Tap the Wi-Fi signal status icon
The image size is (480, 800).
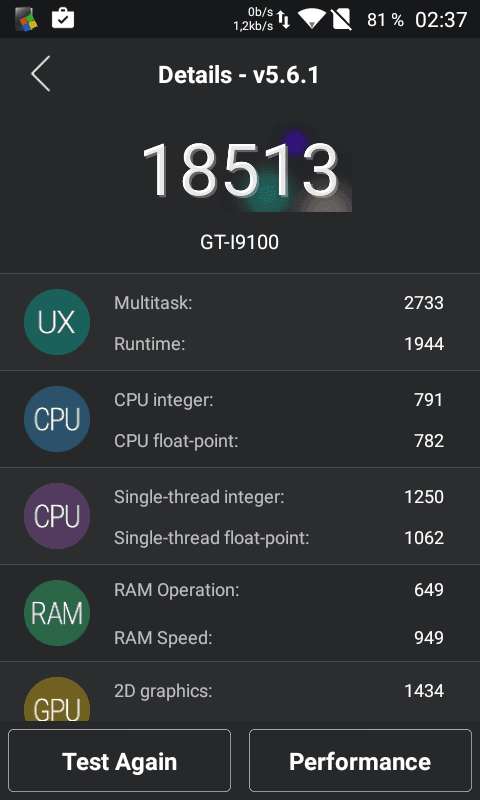click(312, 19)
